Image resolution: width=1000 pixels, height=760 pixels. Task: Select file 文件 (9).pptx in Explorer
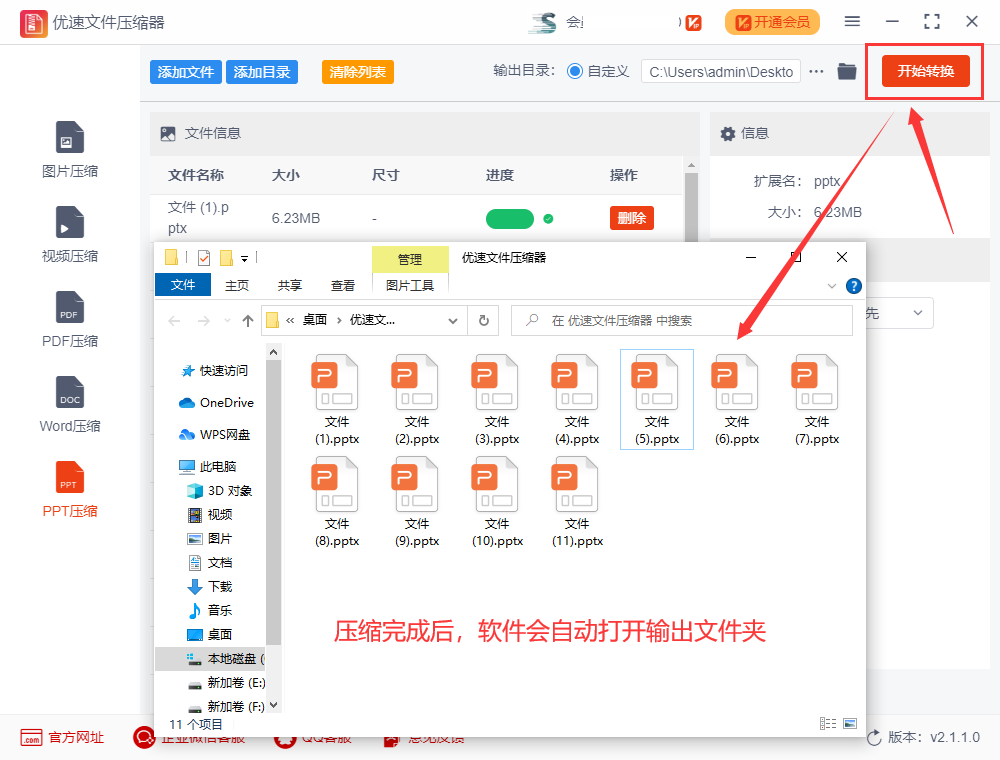(417, 502)
